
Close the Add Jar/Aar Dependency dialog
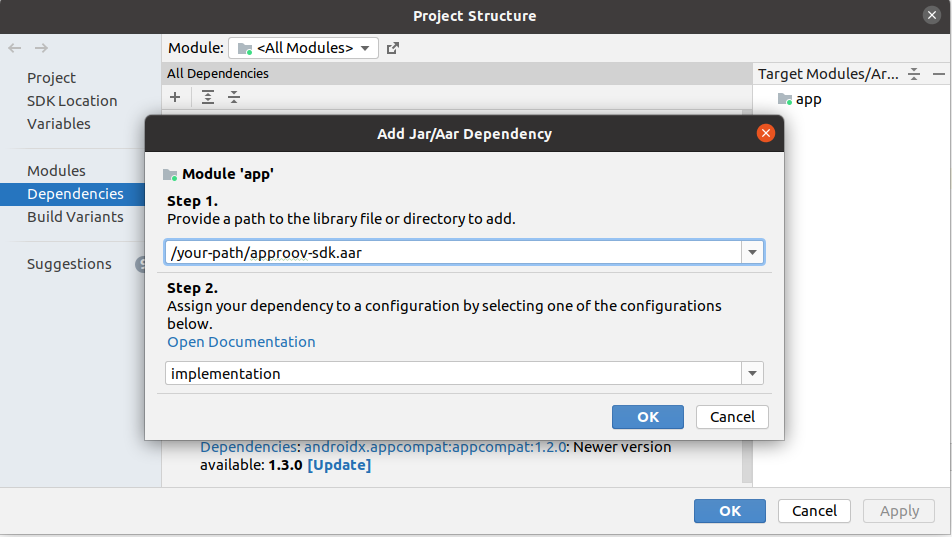(766, 133)
